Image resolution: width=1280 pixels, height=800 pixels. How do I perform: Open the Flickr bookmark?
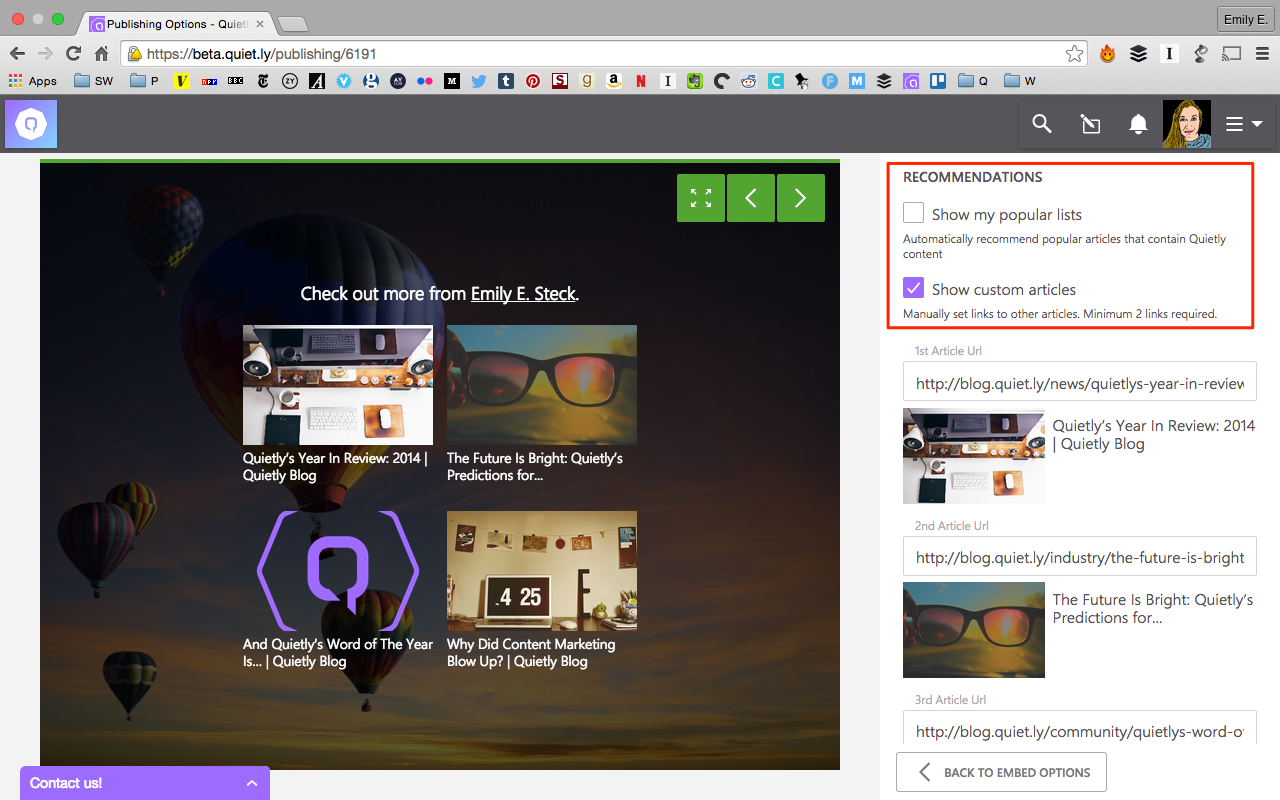tap(425, 81)
